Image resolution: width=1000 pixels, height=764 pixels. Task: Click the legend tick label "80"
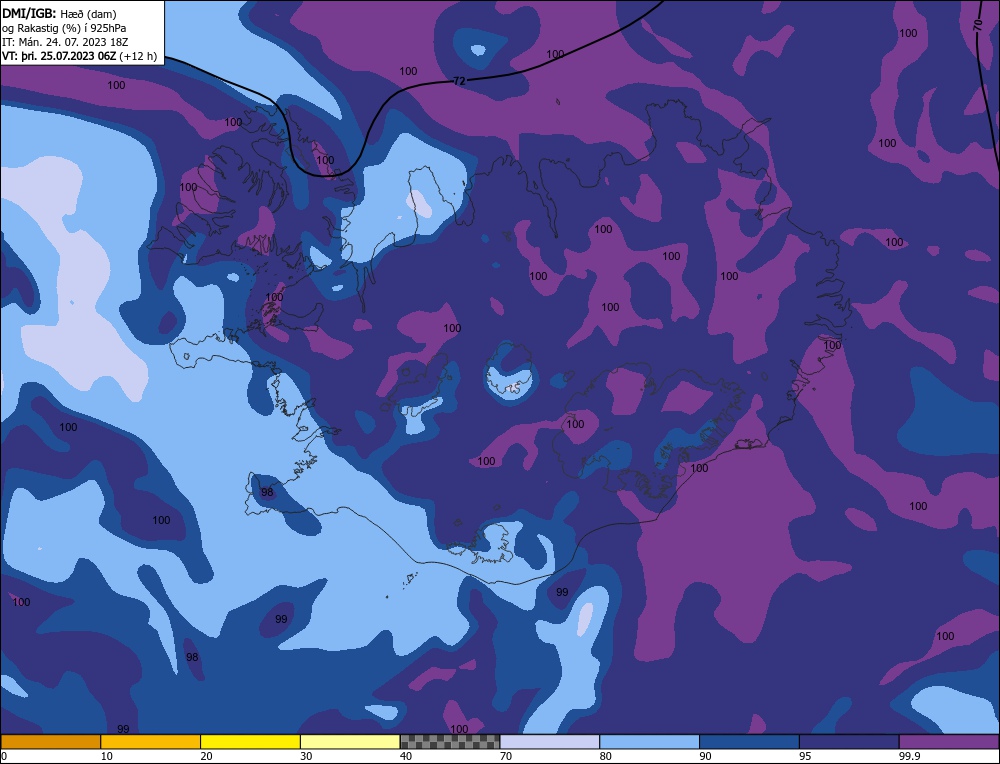pos(606,756)
